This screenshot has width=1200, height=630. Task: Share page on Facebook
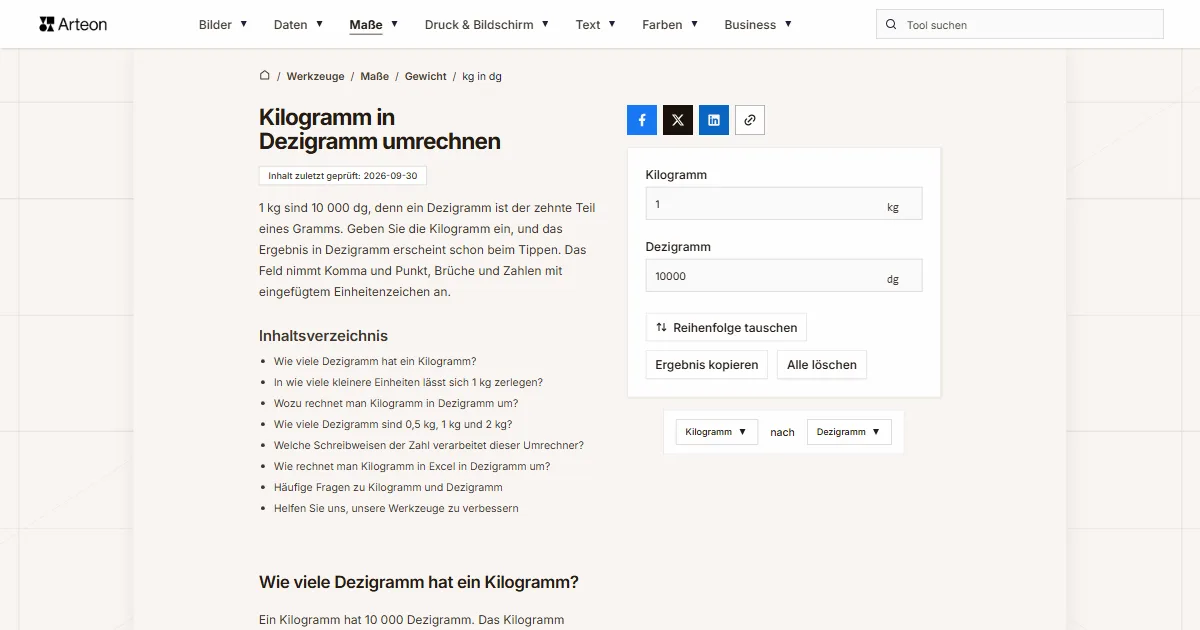(642, 120)
